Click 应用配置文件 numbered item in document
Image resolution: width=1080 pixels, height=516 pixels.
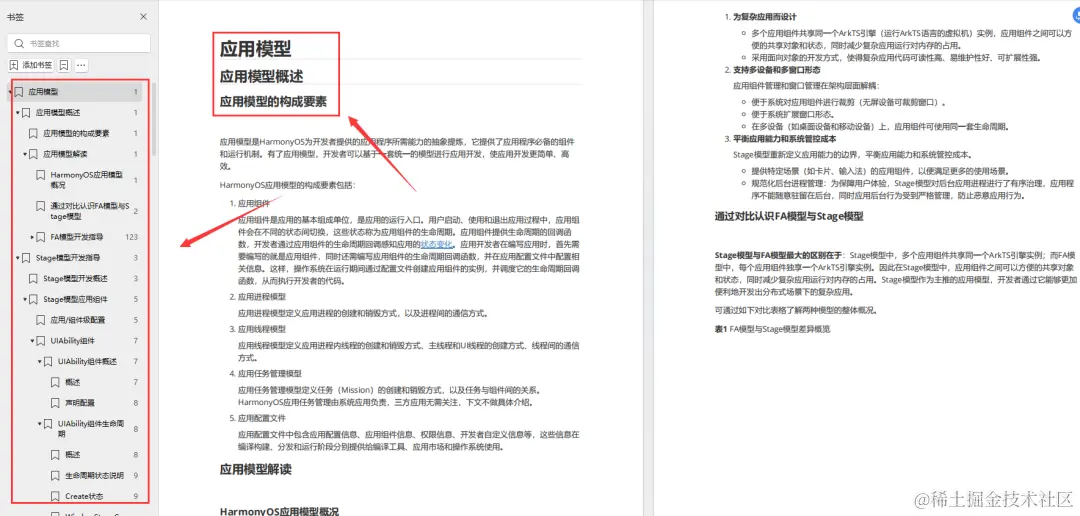click(261, 417)
